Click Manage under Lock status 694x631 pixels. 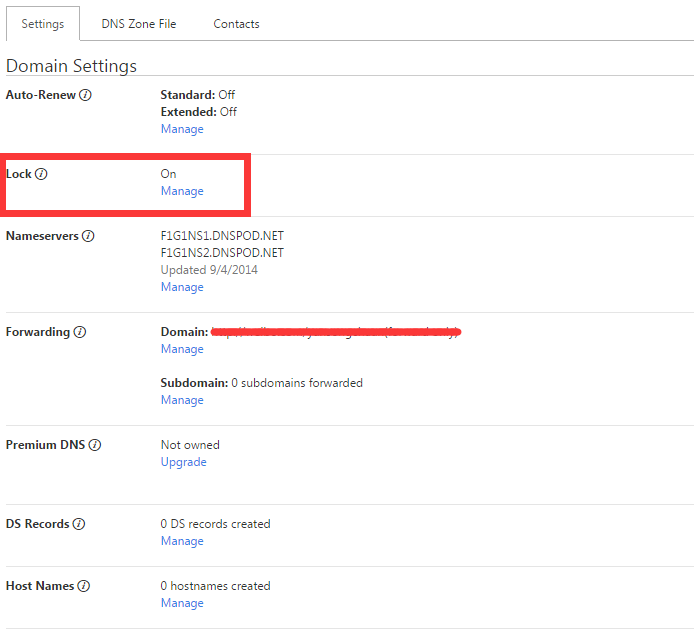(182, 191)
